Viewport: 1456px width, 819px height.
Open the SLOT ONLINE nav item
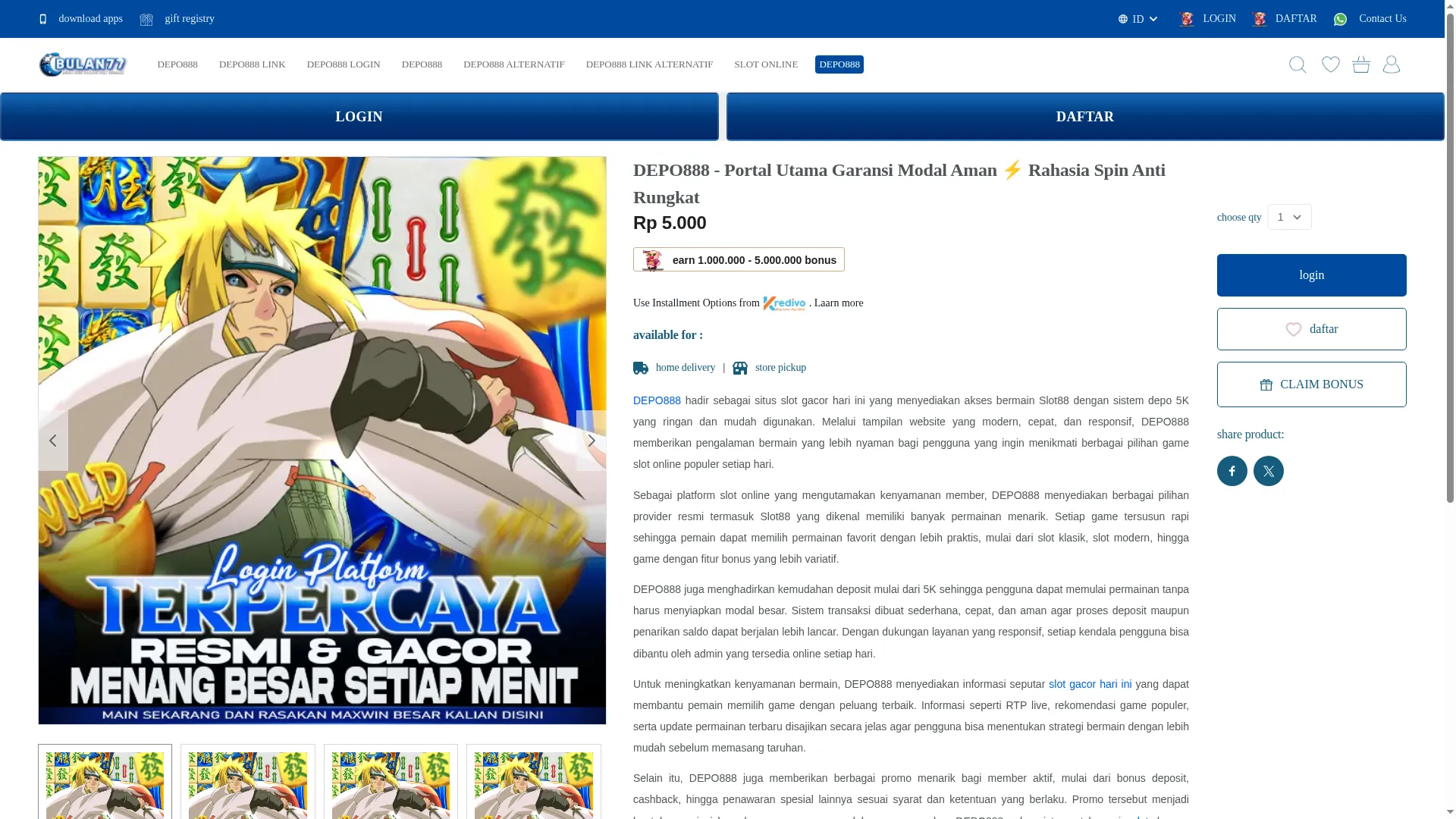coord(766,64)
